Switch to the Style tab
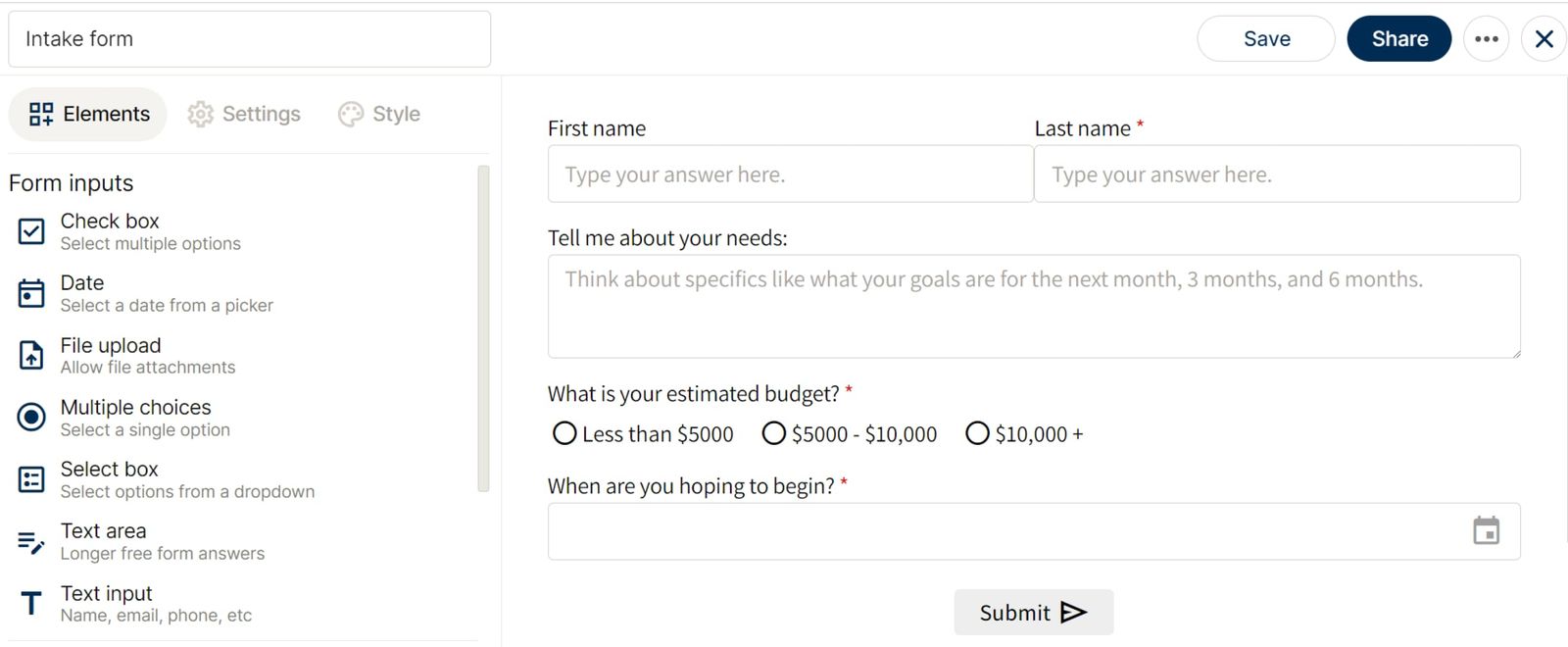Viewport: 1568px width, 647px height. tap(379, 114)
